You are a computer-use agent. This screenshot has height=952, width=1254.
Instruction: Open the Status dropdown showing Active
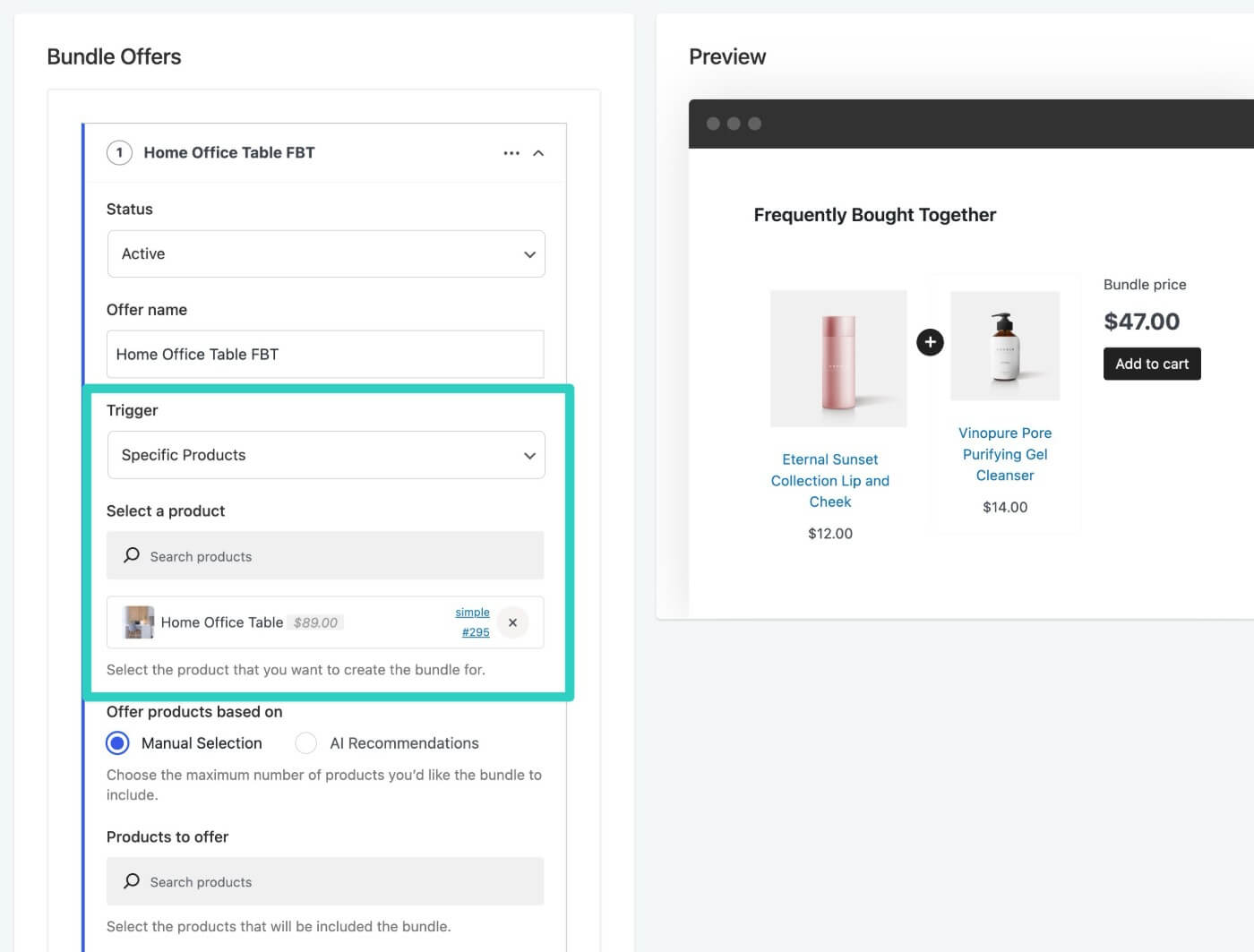click(326, 254)
